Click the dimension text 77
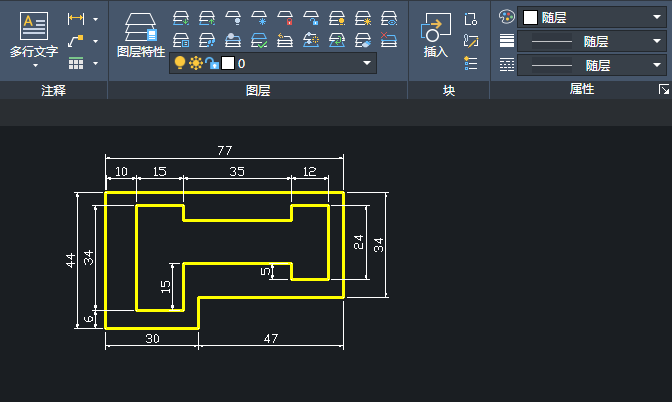672x402 pixels. click(x=225, y=150)
